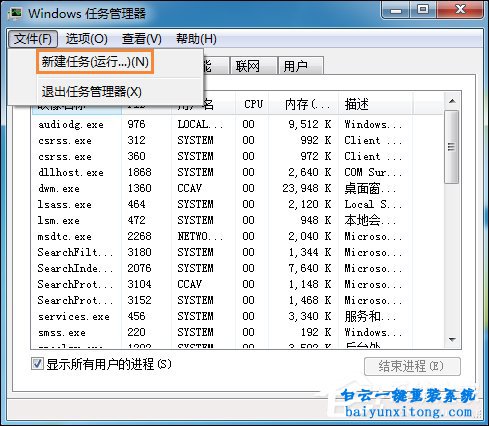Screen dimensions: 489x426
Task: Click memory value 7,640 K
Action: click(310, 268)
